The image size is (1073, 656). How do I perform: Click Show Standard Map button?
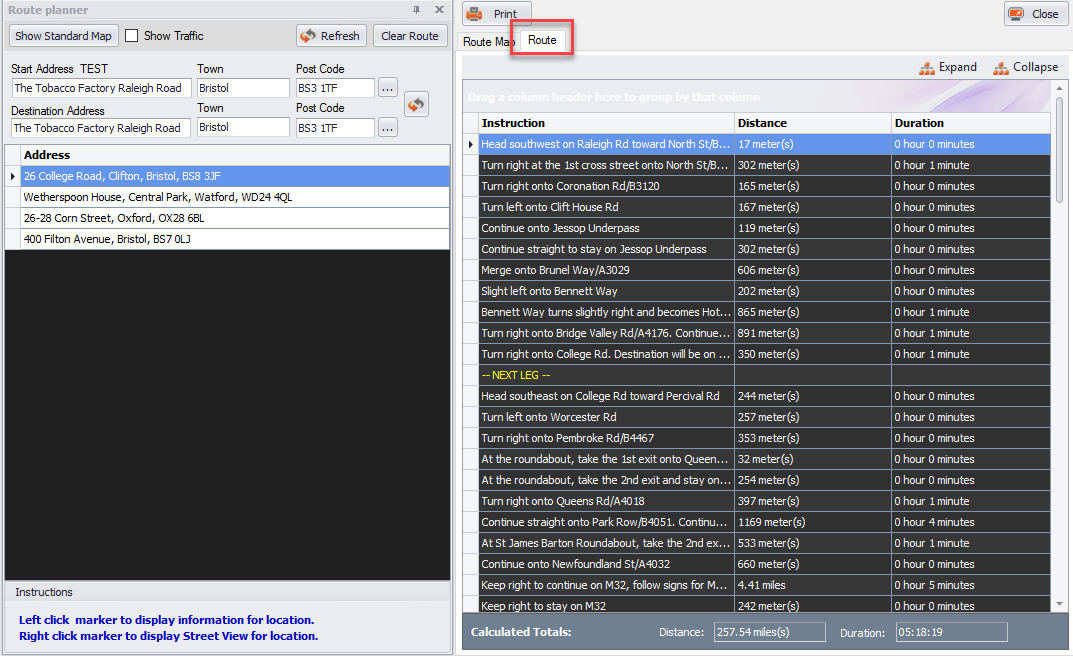[x=63, y=36]
